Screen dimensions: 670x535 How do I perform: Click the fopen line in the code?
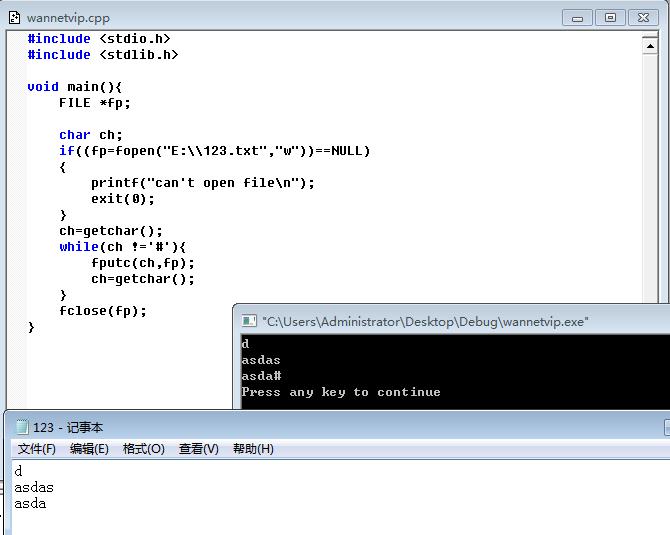pyautogui.click(x=215, y=151)
